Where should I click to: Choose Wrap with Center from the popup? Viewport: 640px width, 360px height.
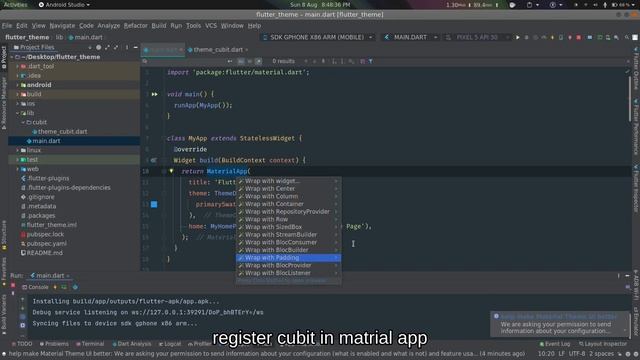[x=288, y=189]
